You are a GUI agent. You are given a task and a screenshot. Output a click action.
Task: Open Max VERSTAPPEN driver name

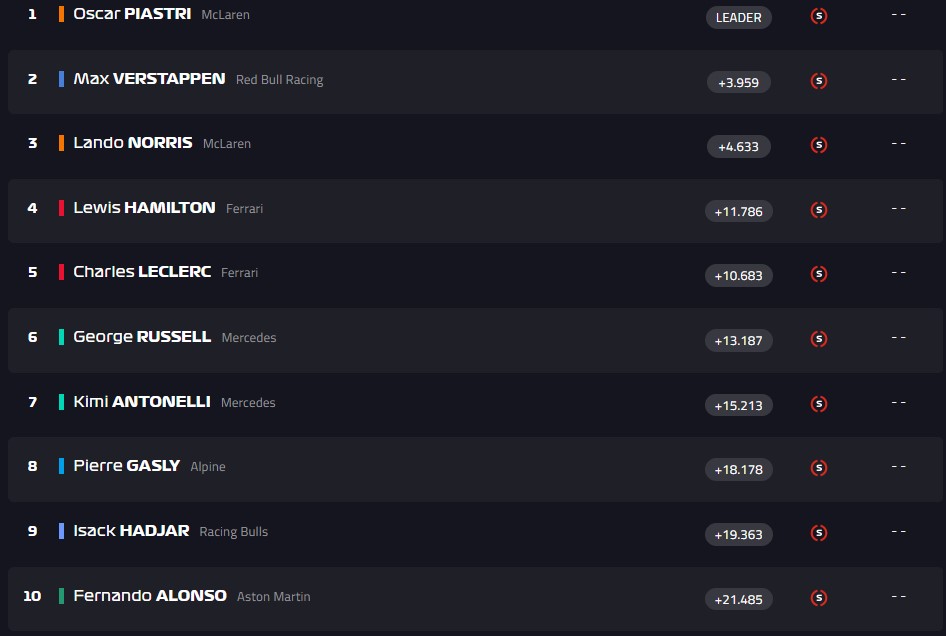tap(149, 79)
